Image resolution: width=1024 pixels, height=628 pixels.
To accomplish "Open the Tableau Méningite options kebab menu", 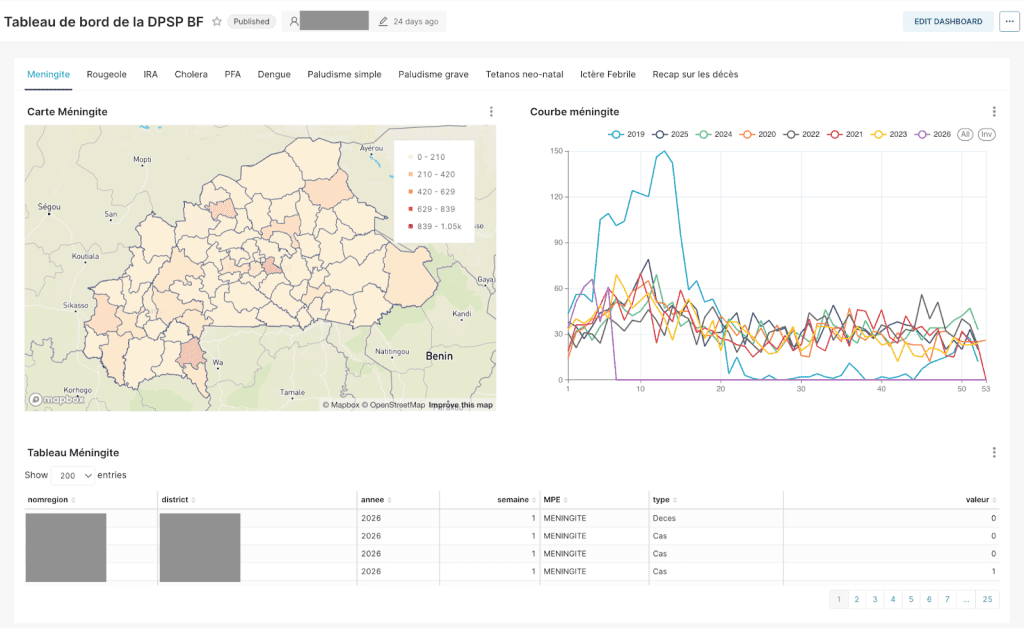I will coord(994,452).
